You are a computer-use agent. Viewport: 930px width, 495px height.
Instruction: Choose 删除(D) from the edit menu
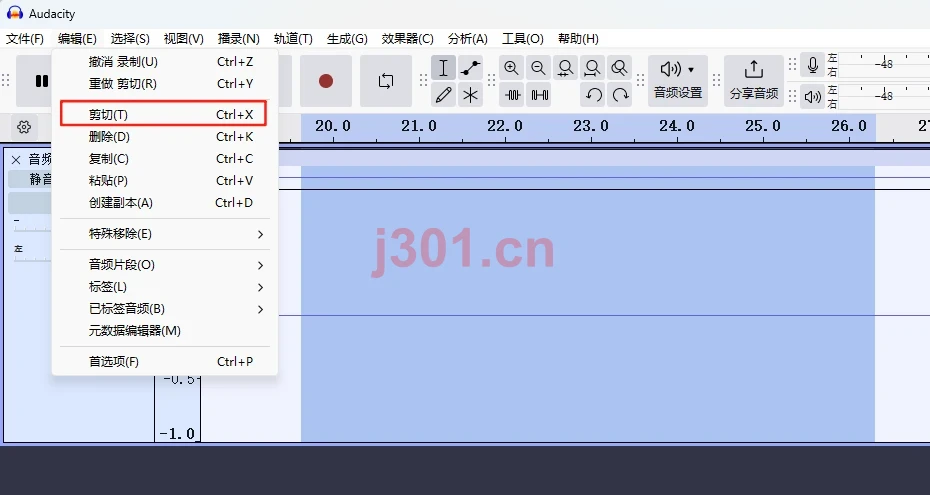(165, 136)
